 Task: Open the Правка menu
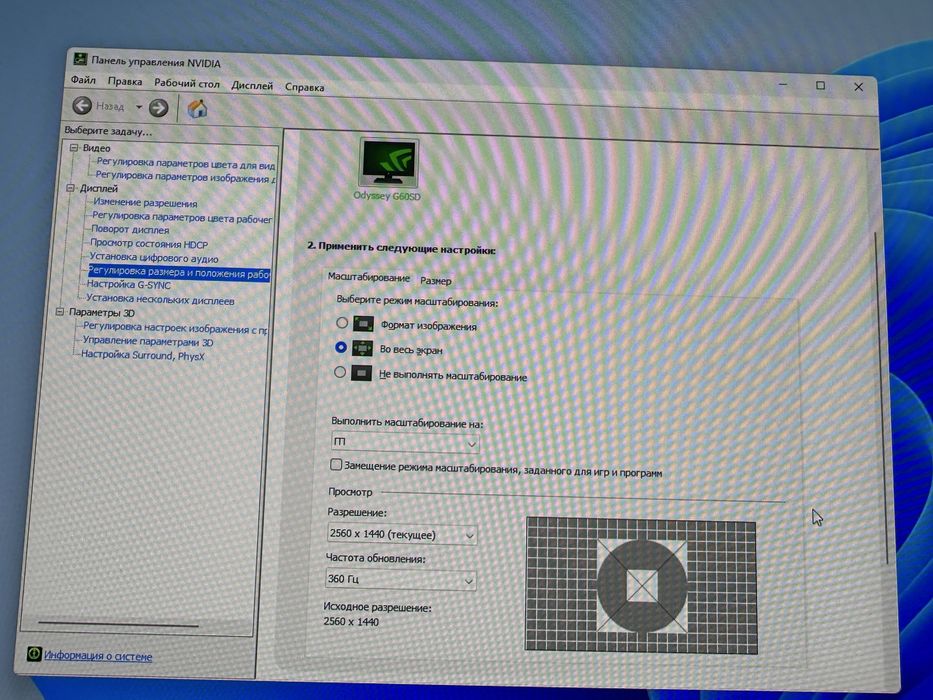click(x=125, y=82)
